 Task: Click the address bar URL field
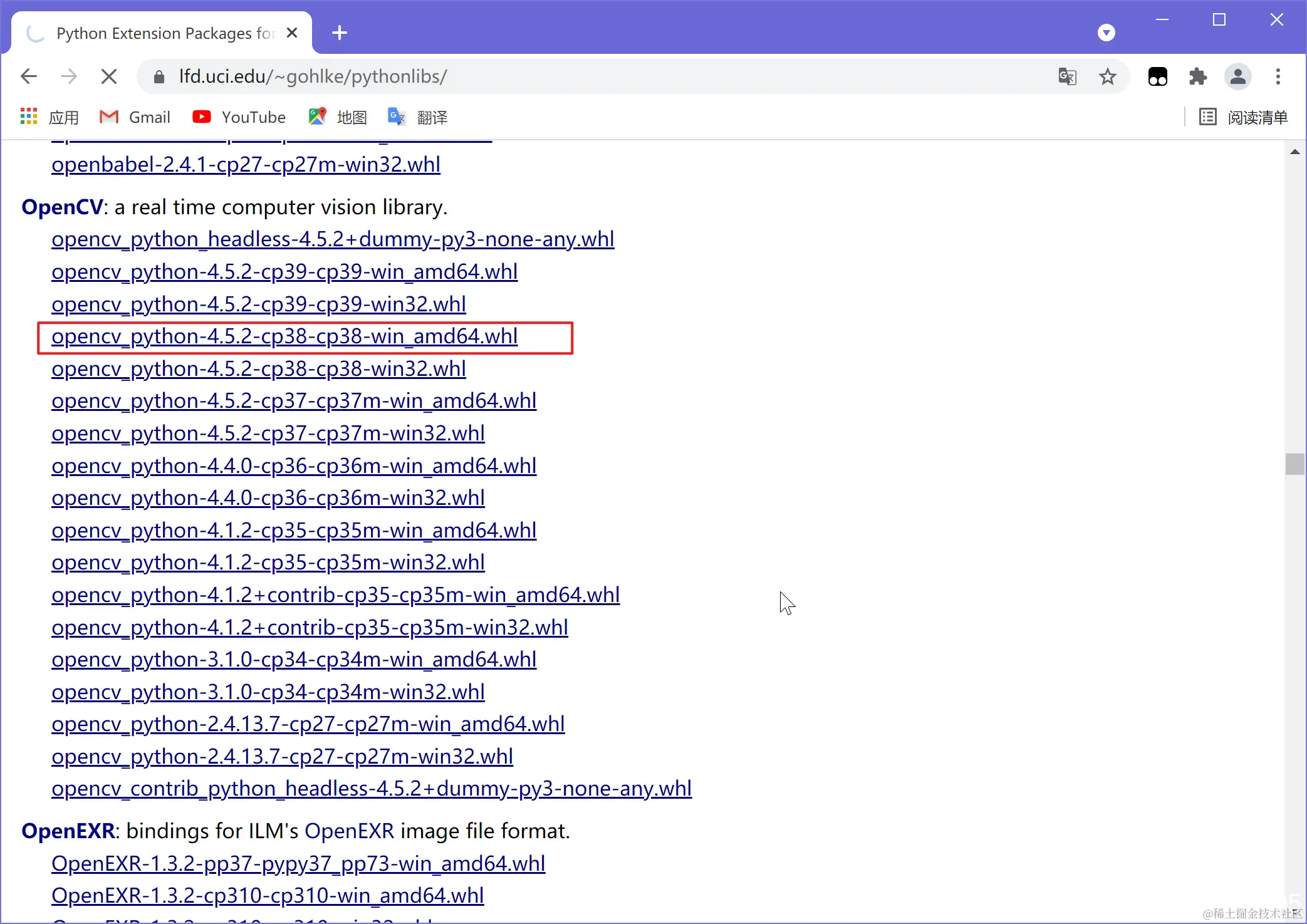tap(564, 76)
